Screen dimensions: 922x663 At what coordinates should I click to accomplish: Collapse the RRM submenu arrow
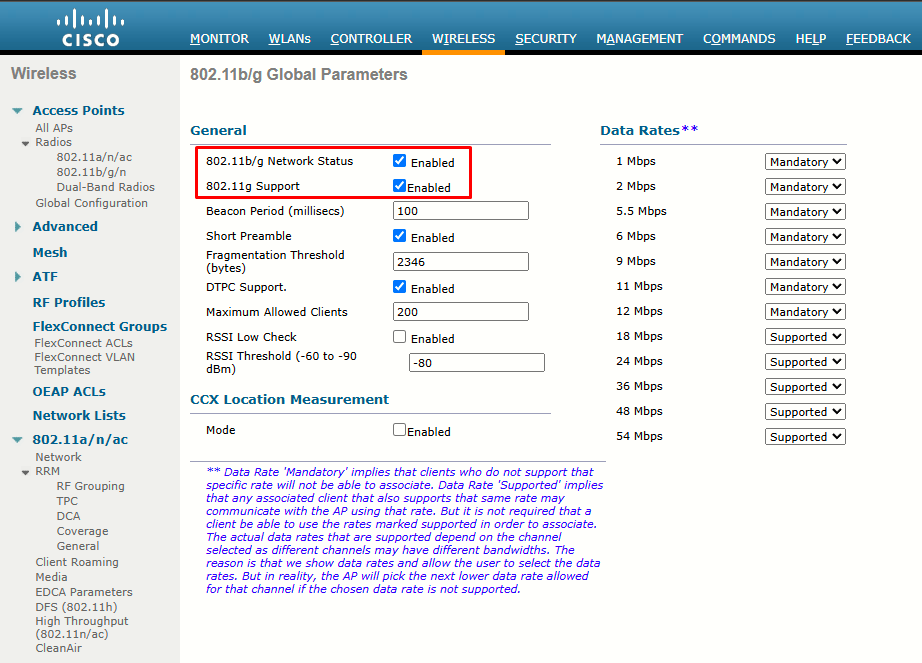pos(25,473)
